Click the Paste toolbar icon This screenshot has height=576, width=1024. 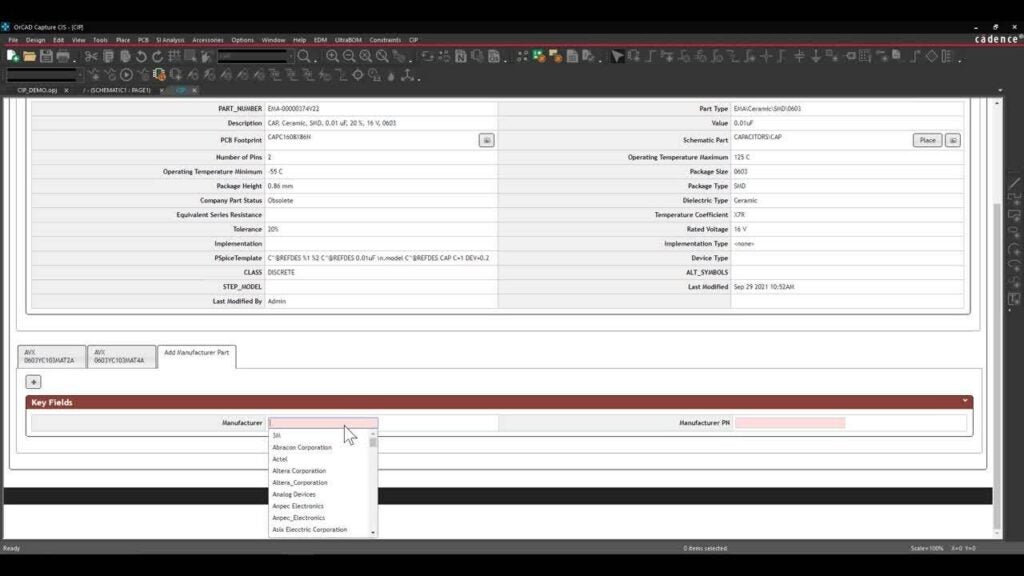[x=125, y=57]
